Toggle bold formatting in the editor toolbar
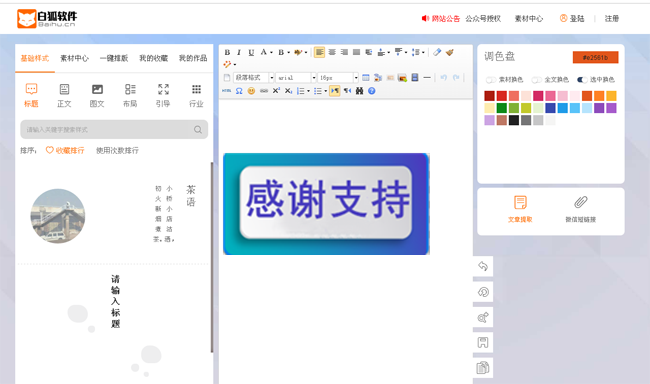 227,52
